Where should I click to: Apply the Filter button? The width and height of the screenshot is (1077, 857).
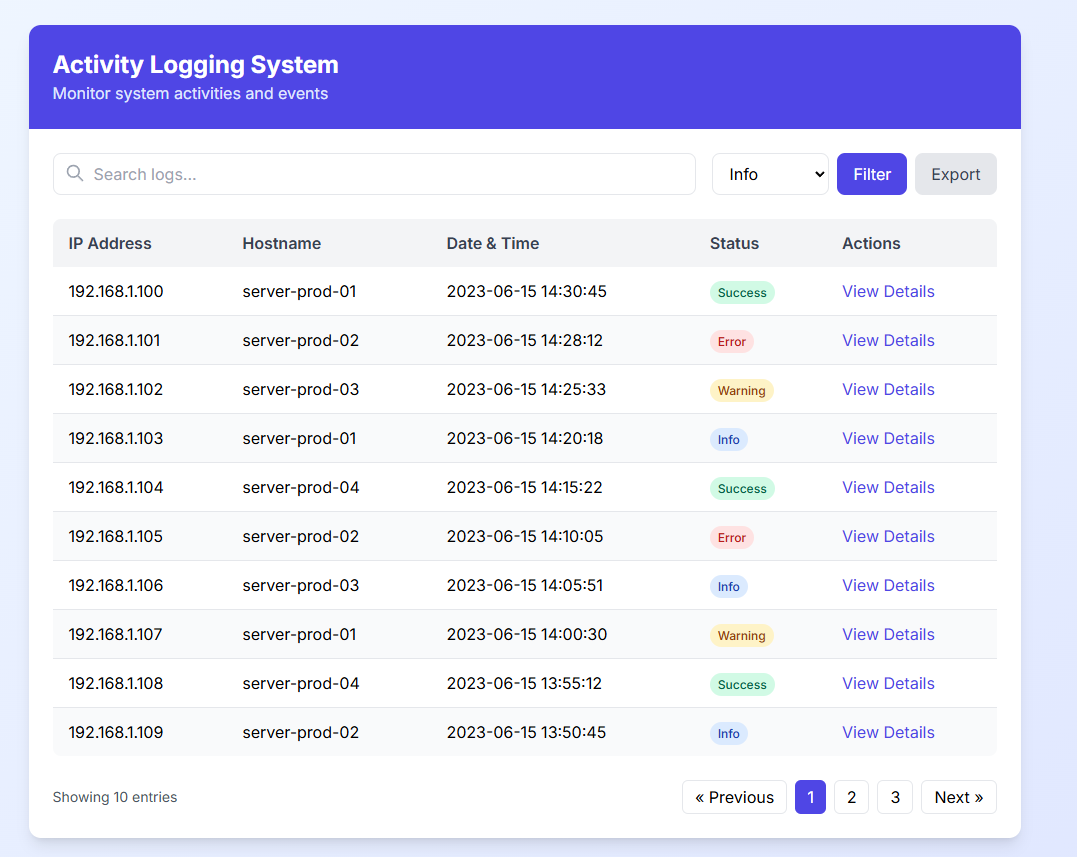[872, 174]
